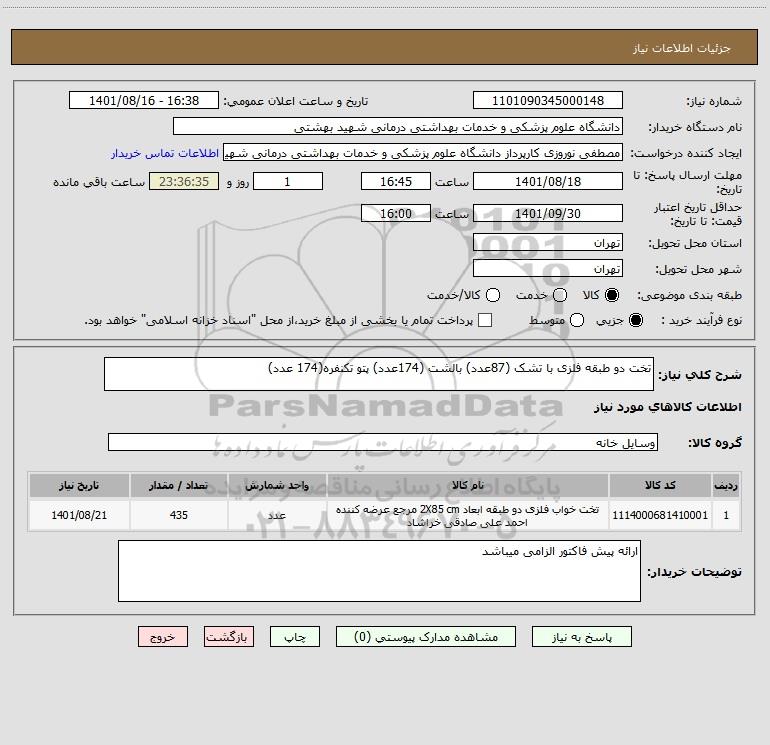770x745 pixels.
Task: Open مشاهده مدارک پیوستی (0) button
Action: [426, 636]
